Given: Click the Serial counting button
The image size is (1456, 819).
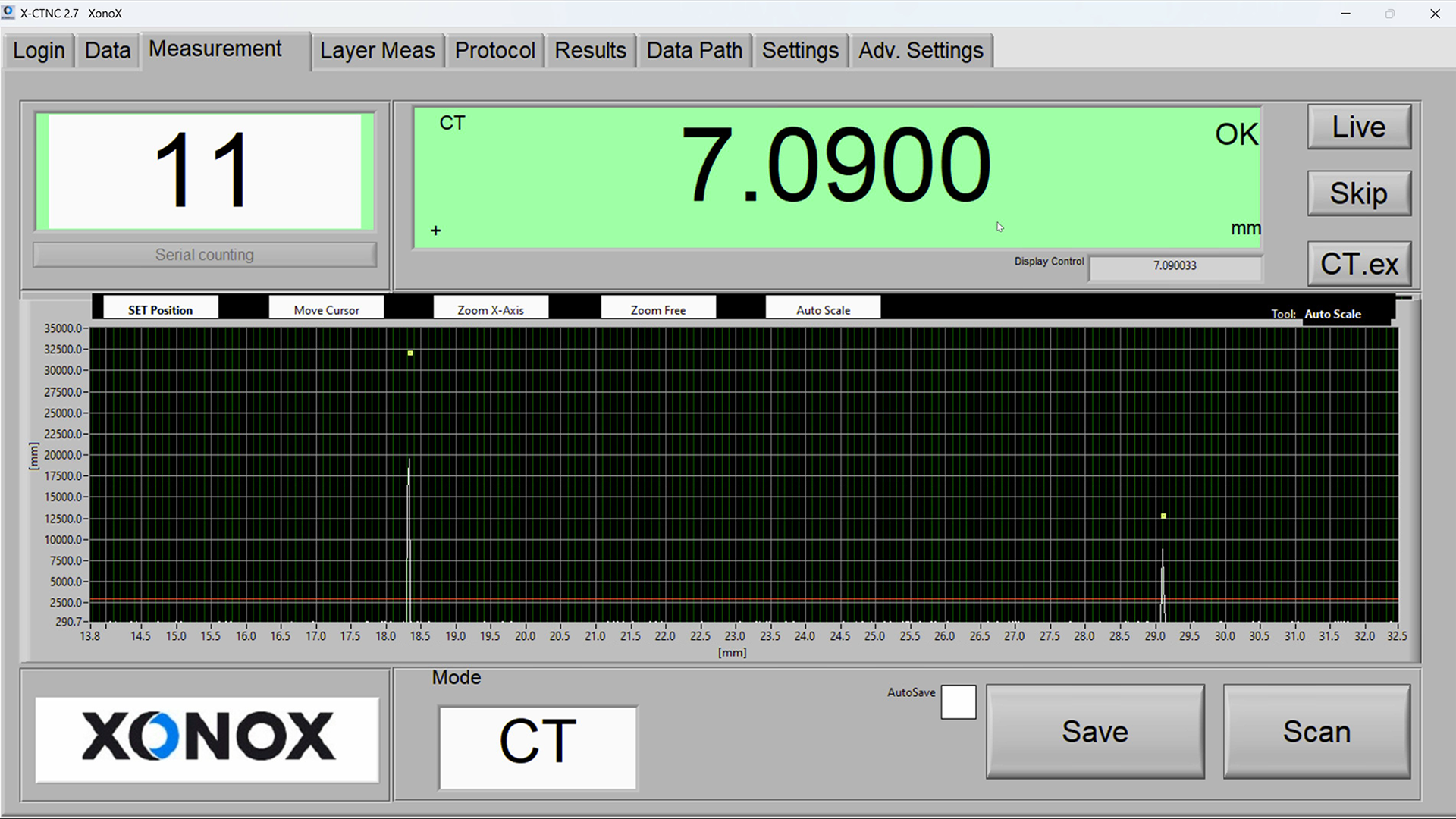Looking at the screenshot, I should point(204,255).
